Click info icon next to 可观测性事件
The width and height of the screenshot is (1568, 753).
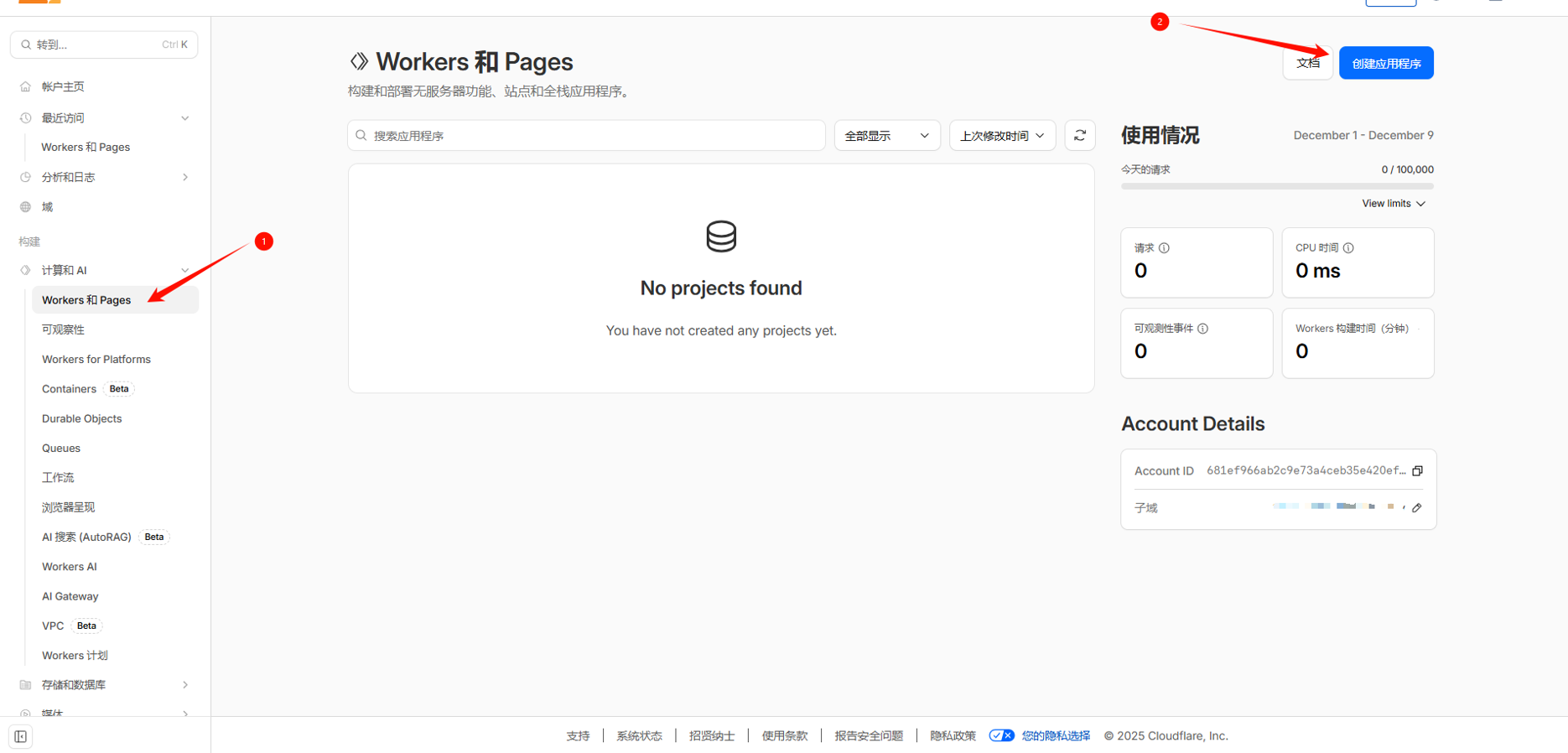[1203, 329]
